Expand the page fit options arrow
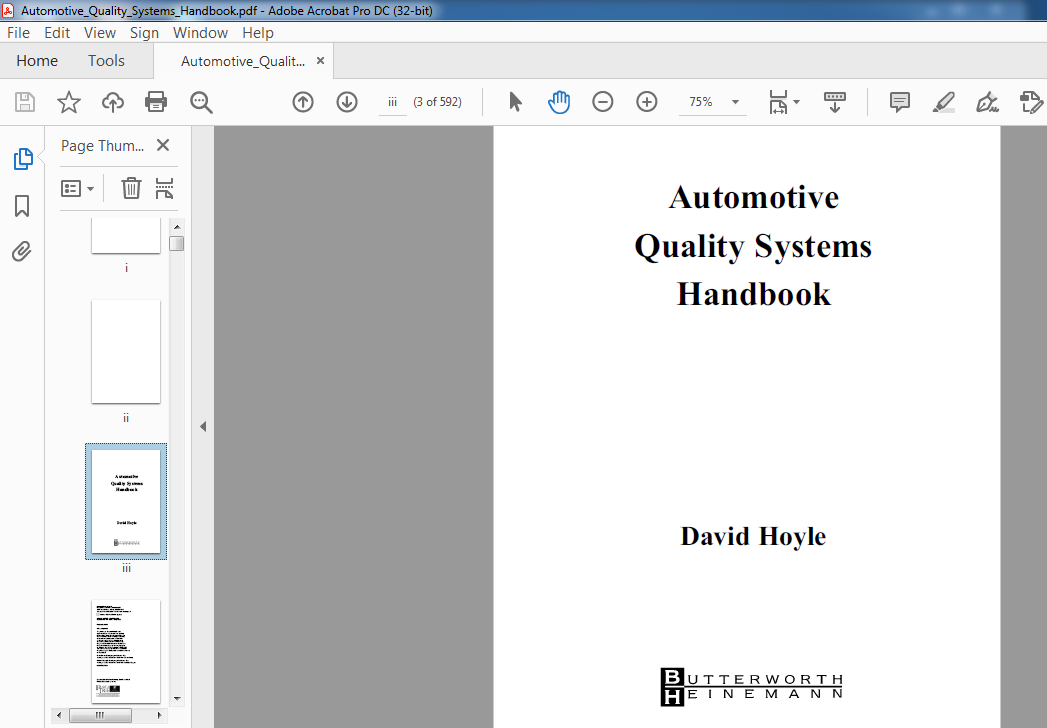Image resolution: width=1047 pixels, height=728 pixels. [796, 102]
